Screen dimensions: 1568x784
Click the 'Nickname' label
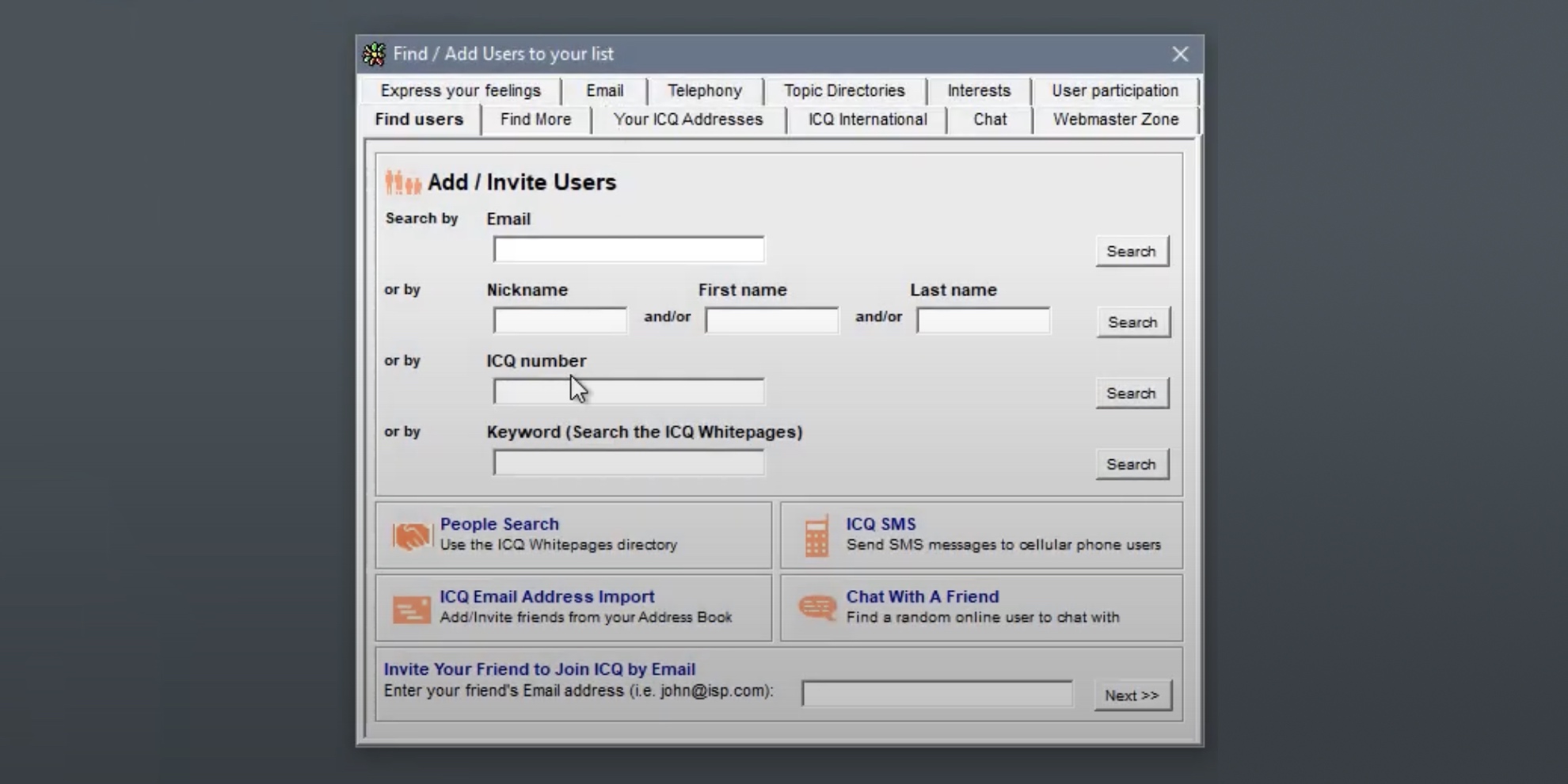(527, 290)
